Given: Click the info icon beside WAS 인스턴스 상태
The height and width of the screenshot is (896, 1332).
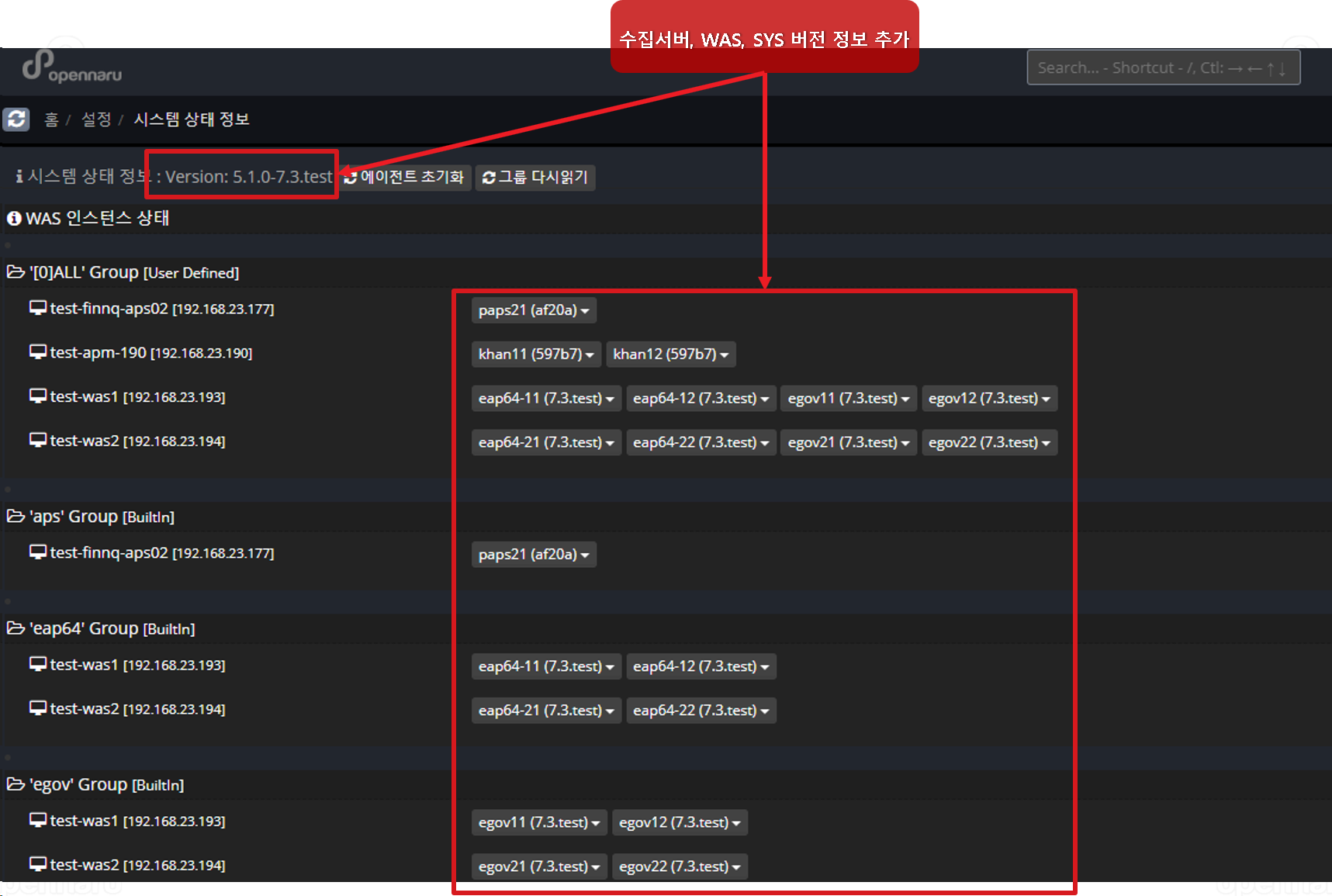Looking at the screenshot, I should (13, 219).
